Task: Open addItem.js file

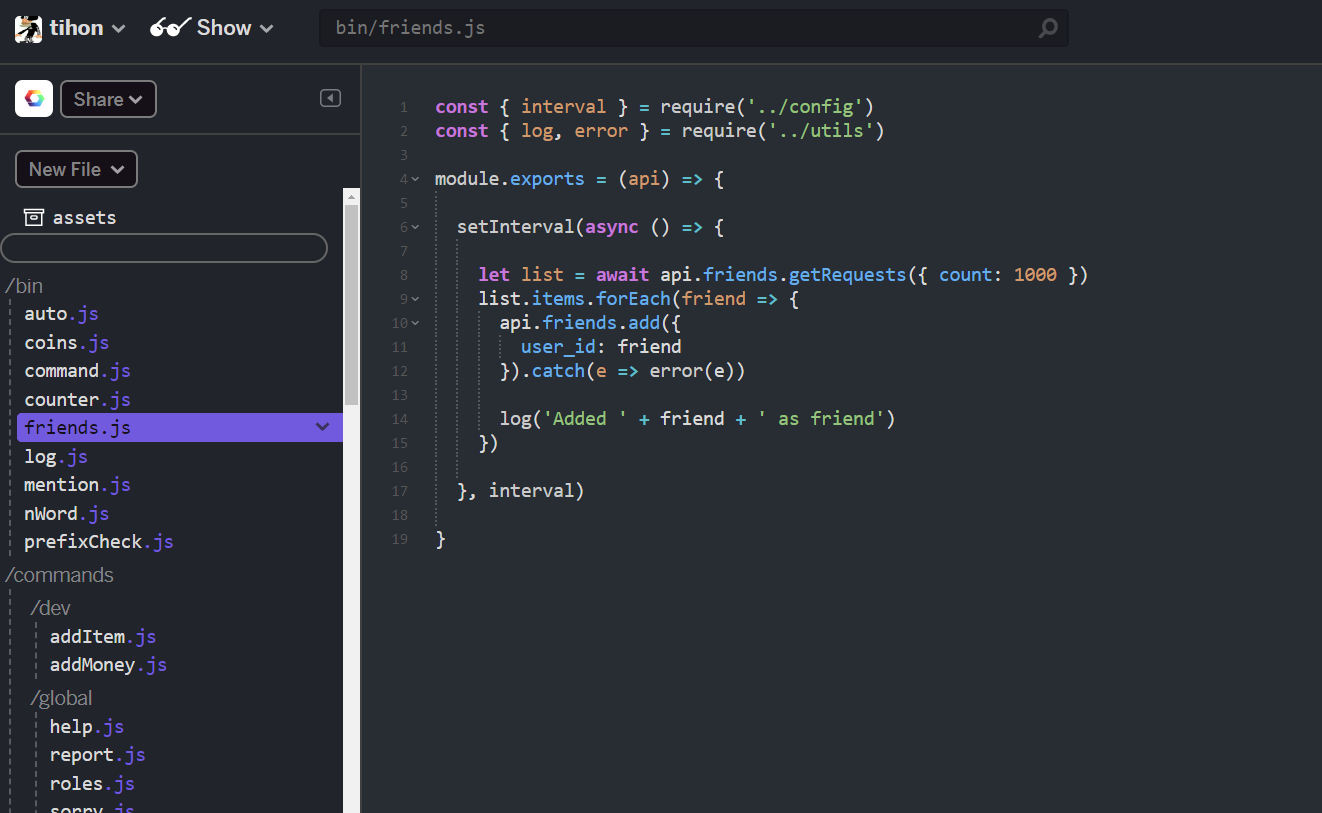Action: pyautogui.click(x=103, y=636)
